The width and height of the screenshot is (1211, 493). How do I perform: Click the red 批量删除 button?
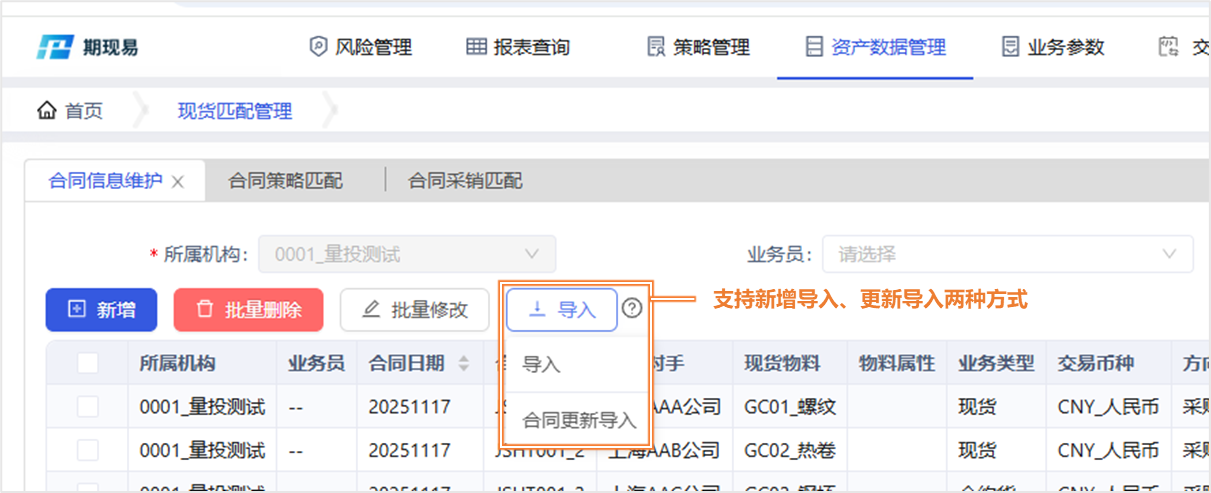[248, 310]
